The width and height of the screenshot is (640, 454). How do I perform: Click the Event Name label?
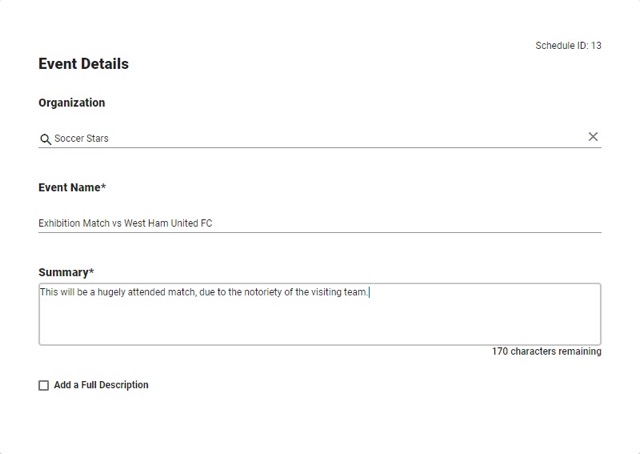point(72,187)
